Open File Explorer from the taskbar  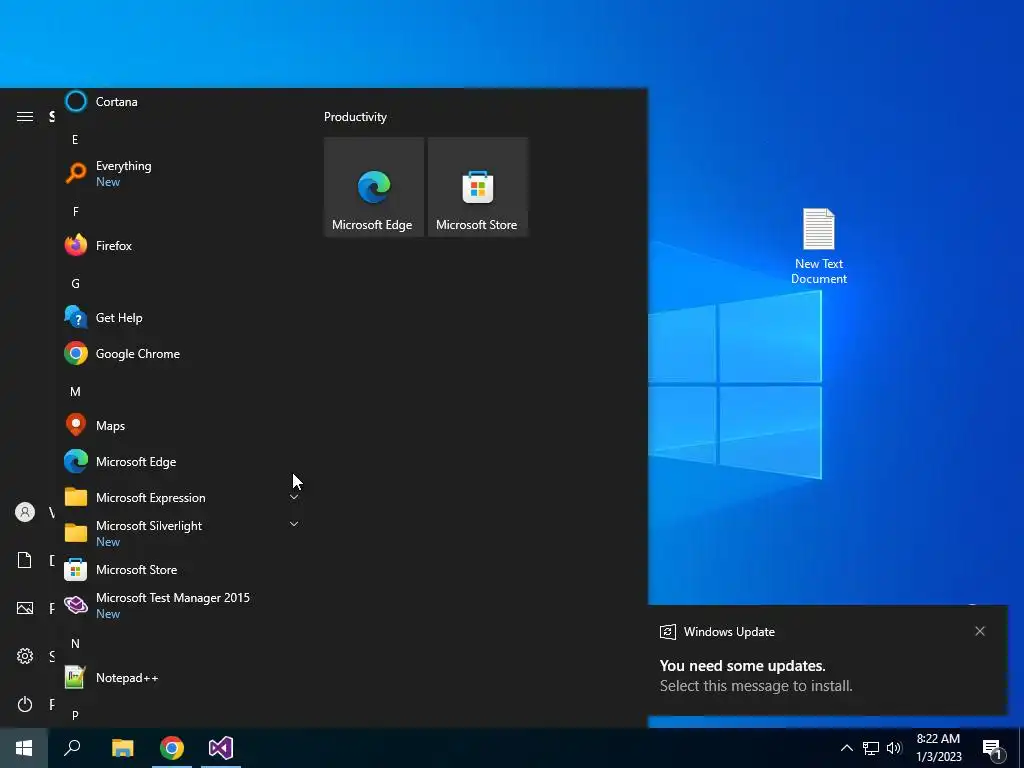pos(122,748)
